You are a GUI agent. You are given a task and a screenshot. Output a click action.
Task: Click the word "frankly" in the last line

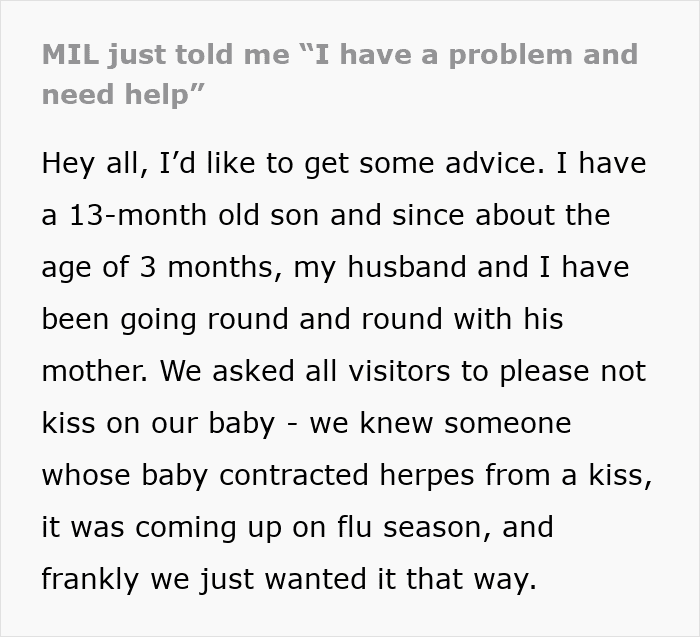(90, 579)
